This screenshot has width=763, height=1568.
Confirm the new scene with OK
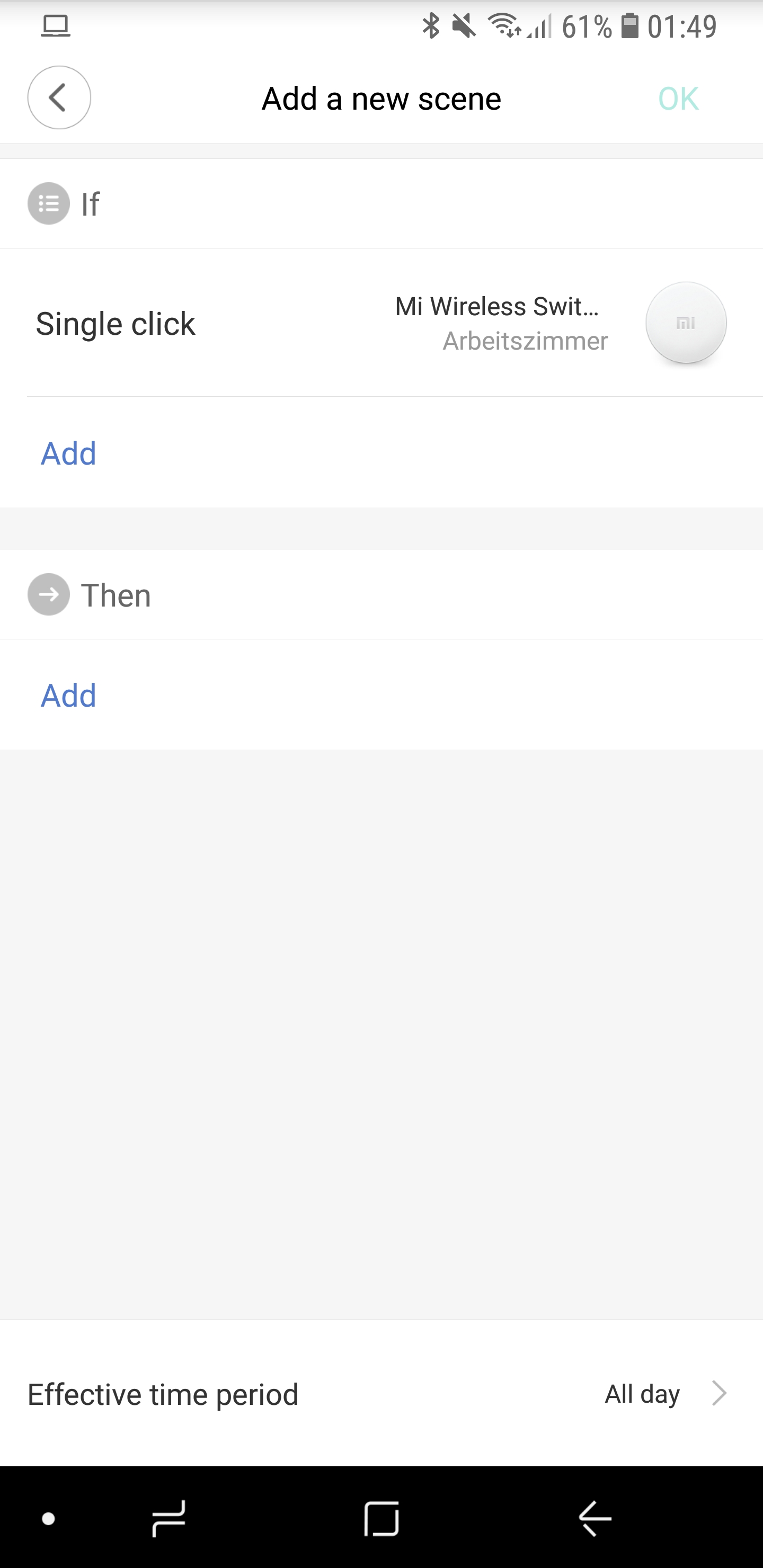(678, 99)
